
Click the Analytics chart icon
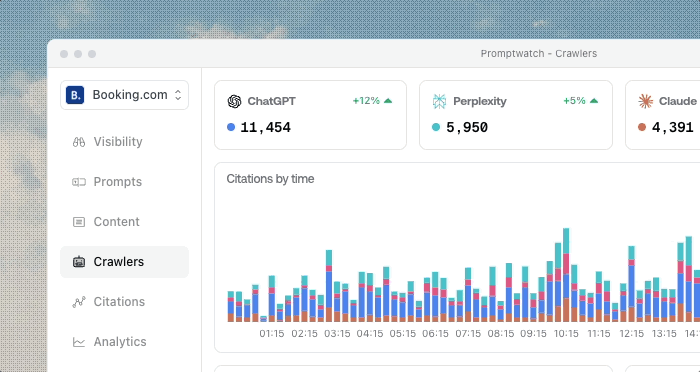79,342
